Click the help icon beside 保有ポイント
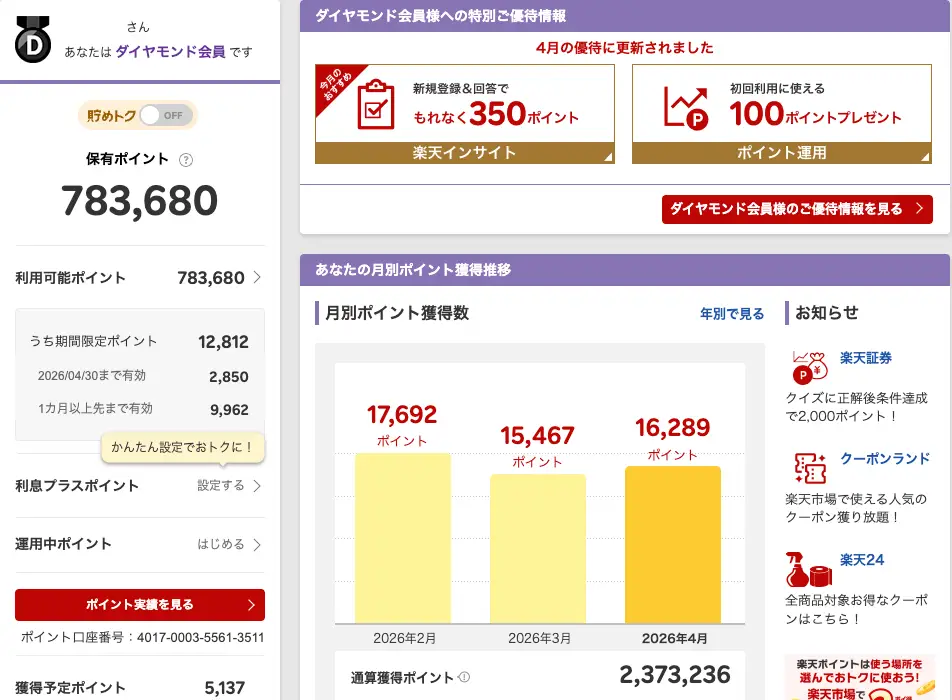The height and width of the screenshot is (700, 952). click(186, 160)
